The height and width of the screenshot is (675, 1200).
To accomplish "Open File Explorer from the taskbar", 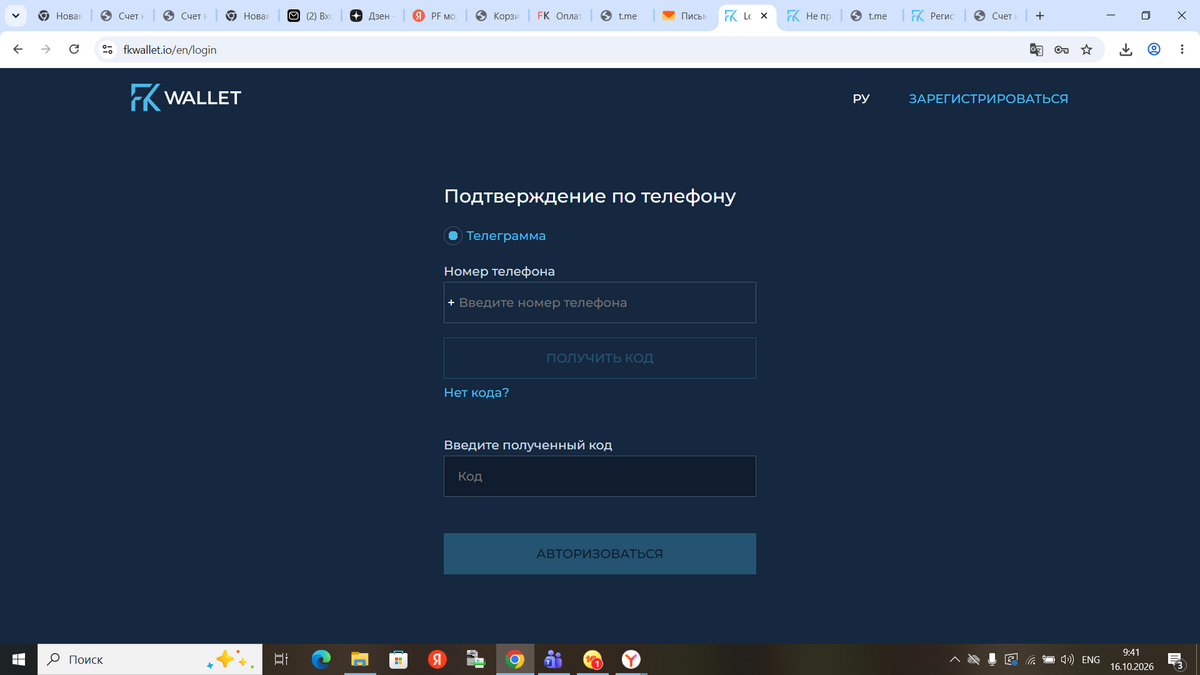I will pyautogui.click(x=360, y=659).
